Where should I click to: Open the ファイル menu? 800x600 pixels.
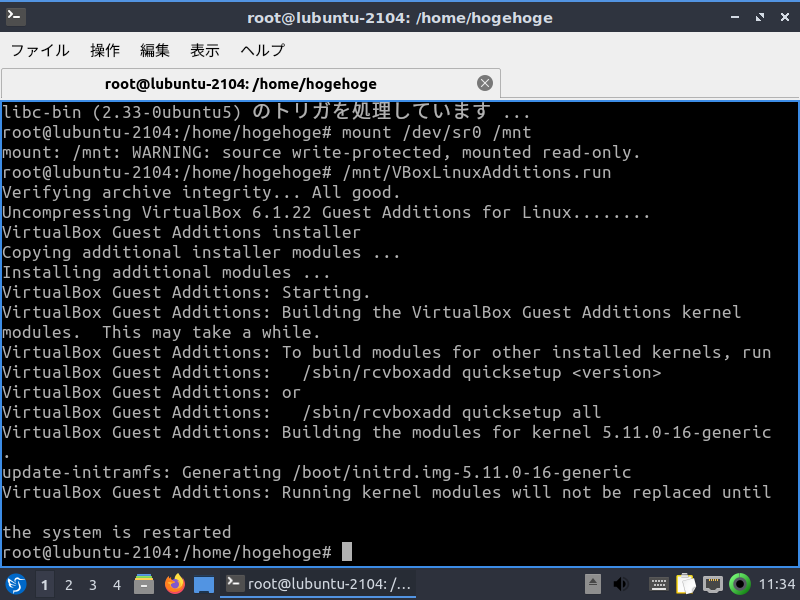click(40, 50)
